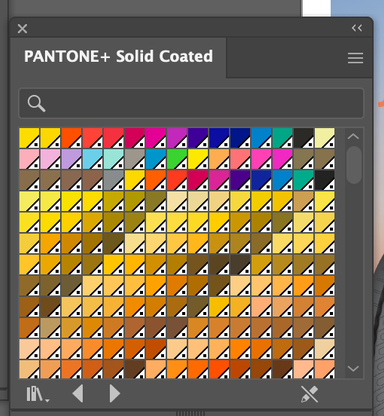Screen dimensions: 384x416
Task: Load the next swatch library
Action: click(x=114, y=394)
